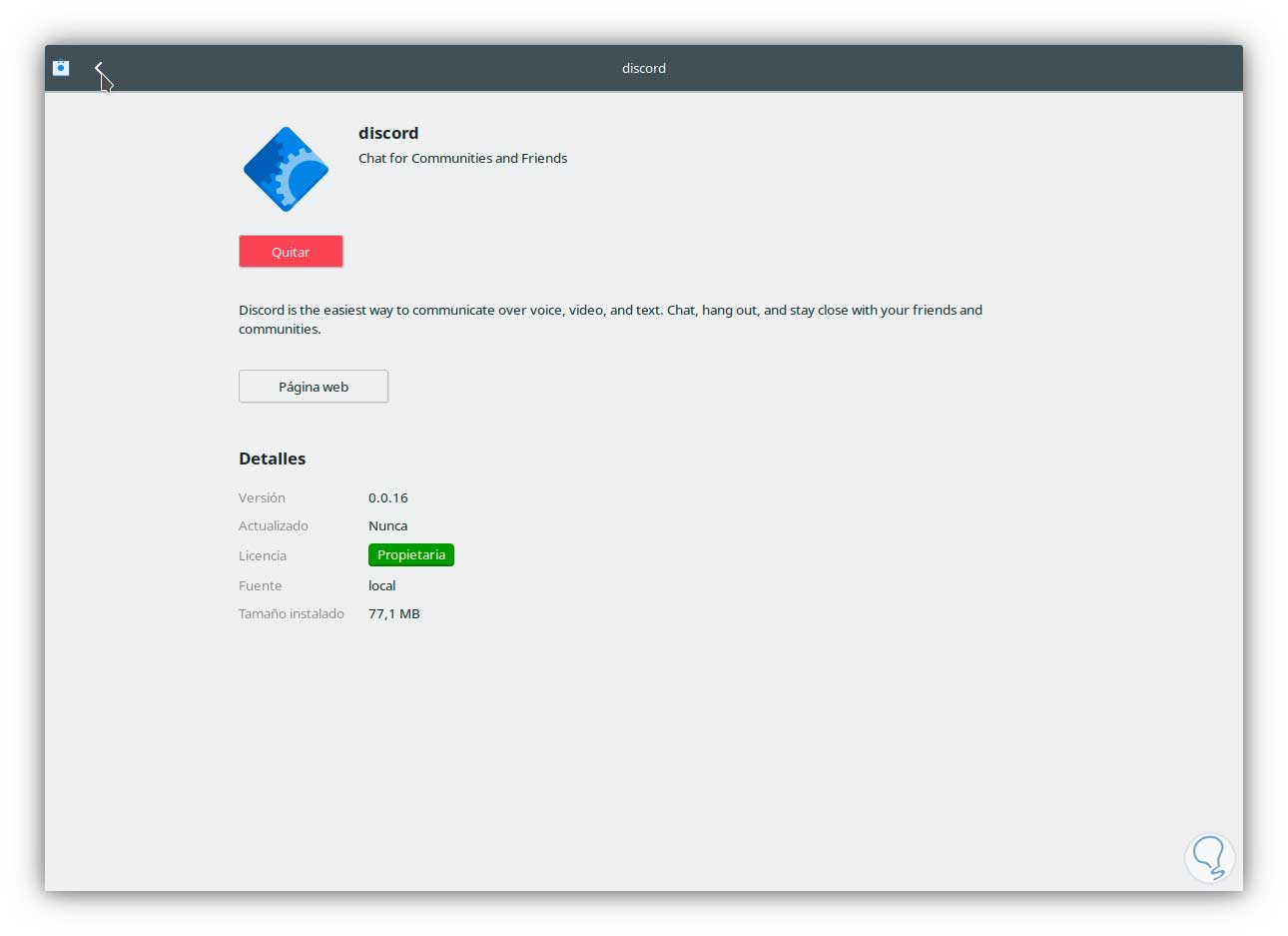
Task: Click the discord application icon
Action: [x=287, y=169]
